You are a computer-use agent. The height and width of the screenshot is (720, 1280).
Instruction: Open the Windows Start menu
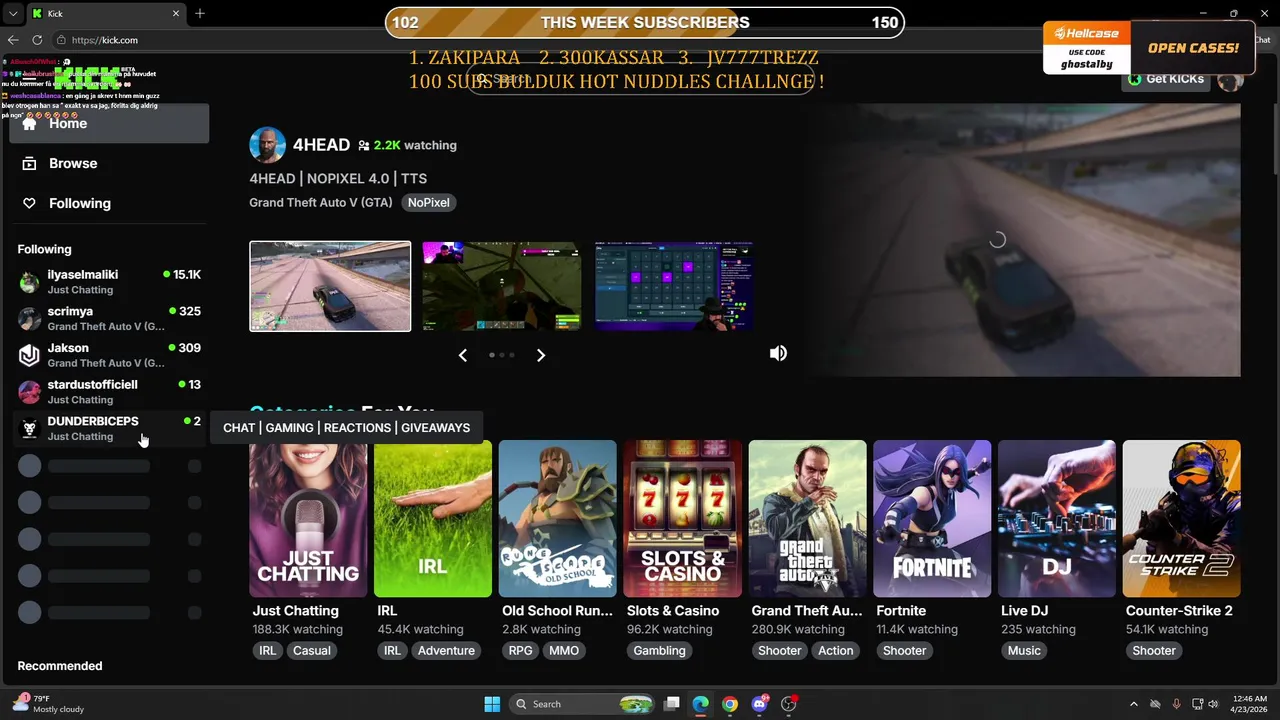click(x=492, y=704)
